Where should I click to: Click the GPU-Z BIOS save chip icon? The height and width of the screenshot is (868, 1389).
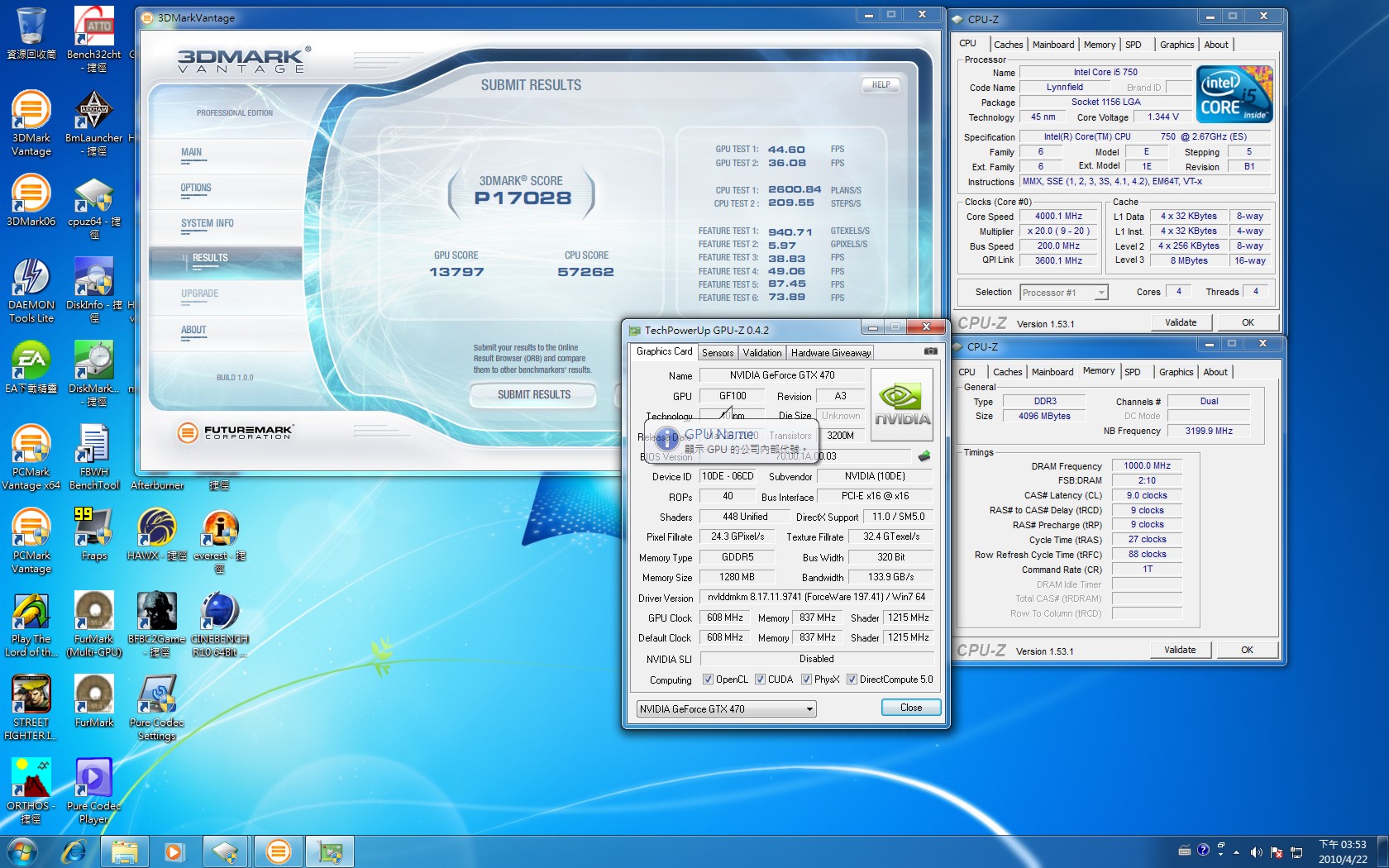[x=924, y=455]
